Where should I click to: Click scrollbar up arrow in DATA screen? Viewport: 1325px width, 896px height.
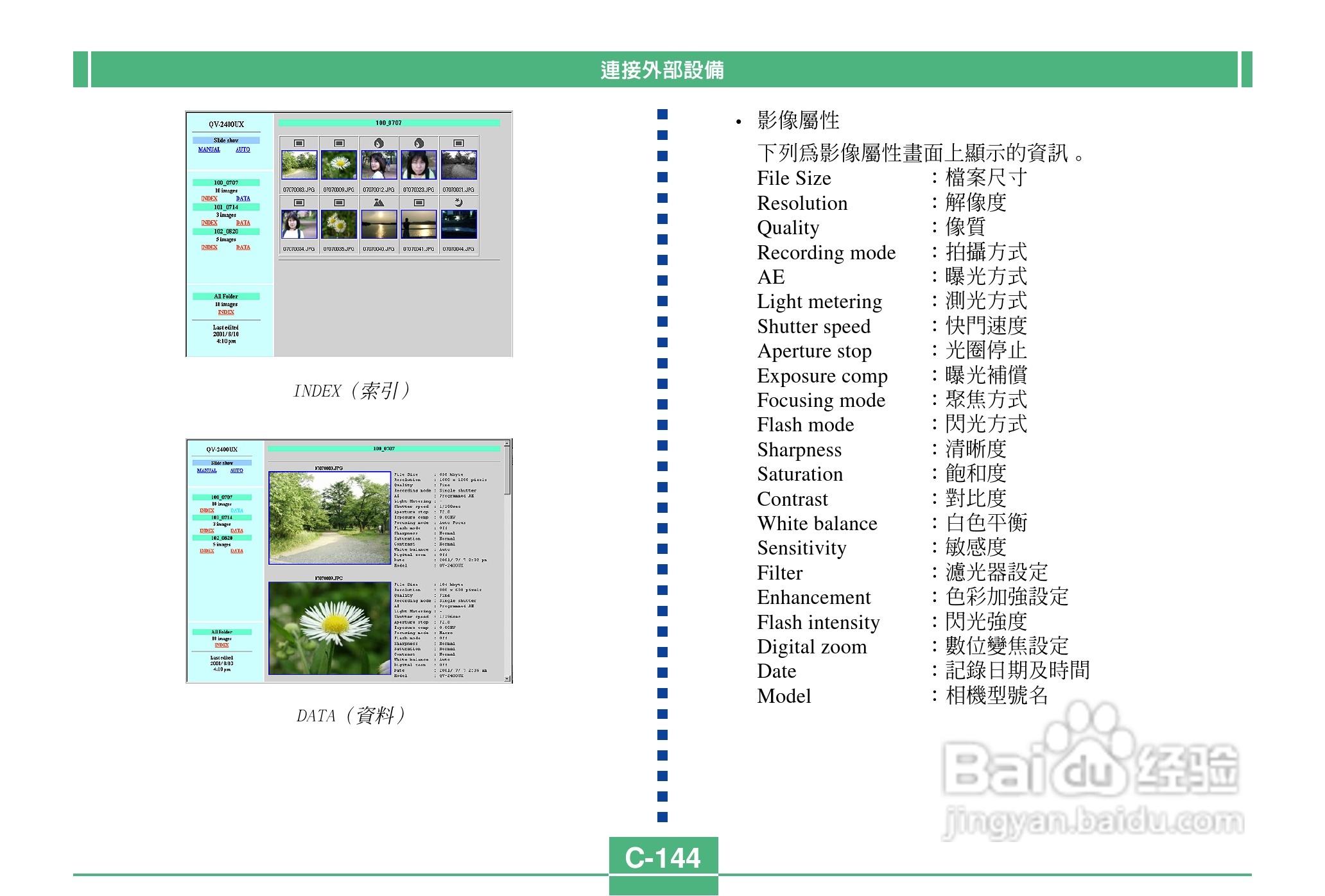click(x=507, y=444)
